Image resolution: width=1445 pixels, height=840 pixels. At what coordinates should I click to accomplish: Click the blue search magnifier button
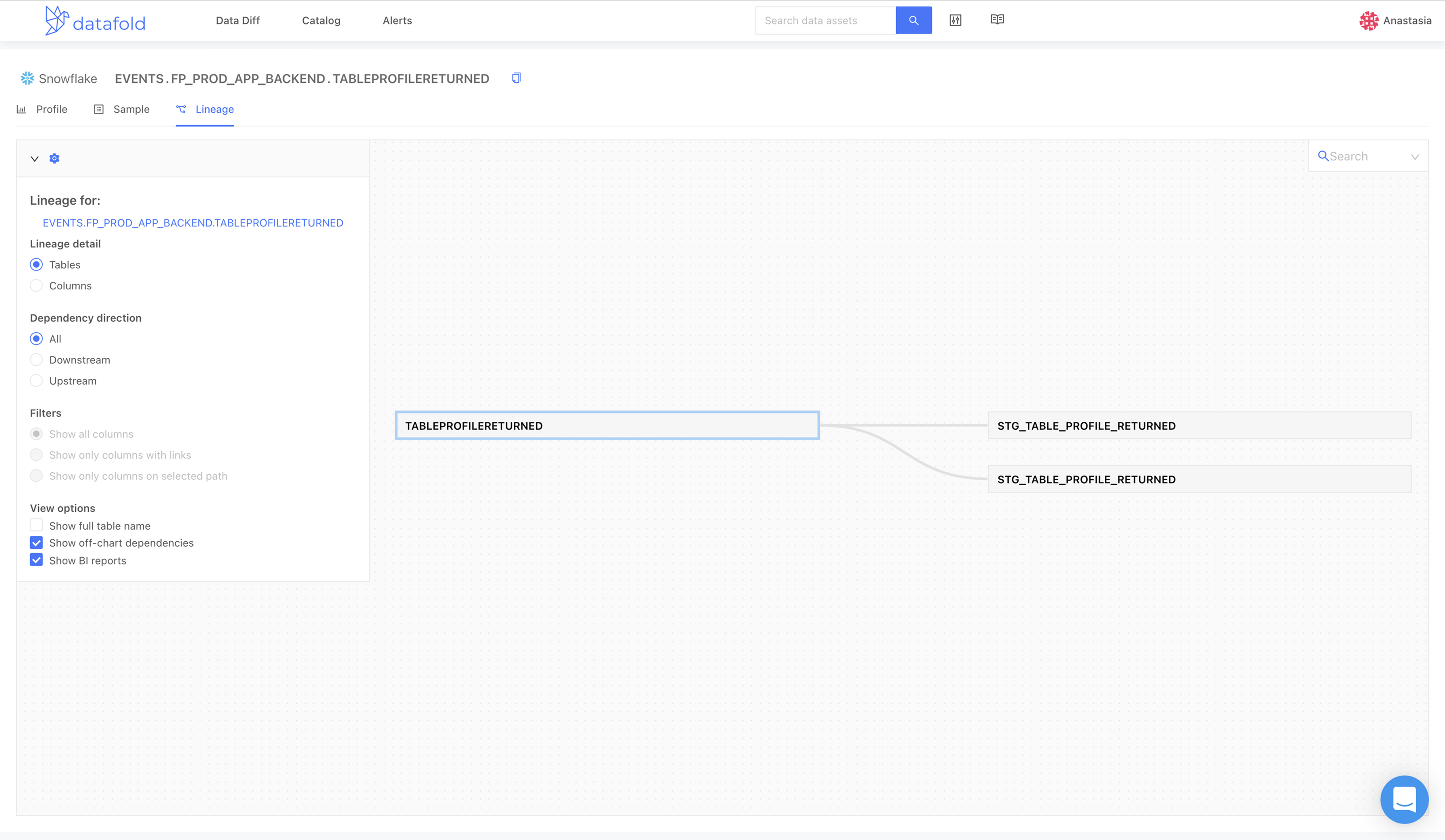click(914, 21)
